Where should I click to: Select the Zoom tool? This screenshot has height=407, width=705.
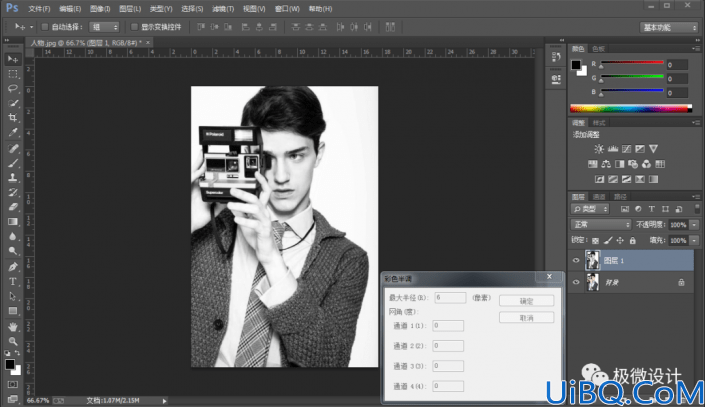click(x=13, y=341)
